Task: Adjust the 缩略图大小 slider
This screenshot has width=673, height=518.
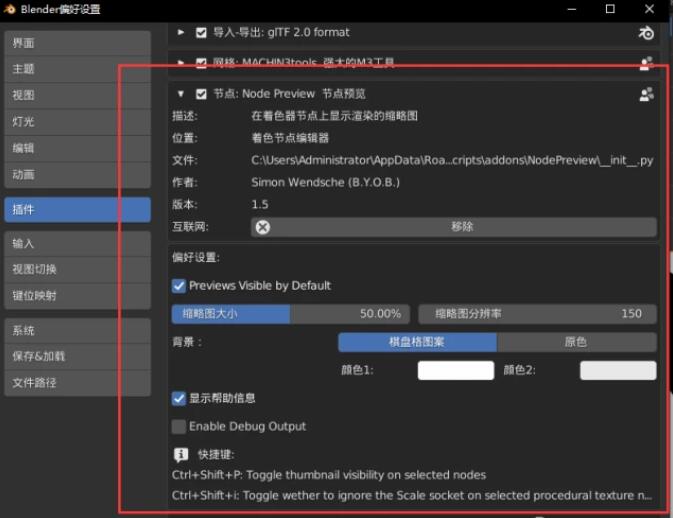Action: click(x=291, y=314)
